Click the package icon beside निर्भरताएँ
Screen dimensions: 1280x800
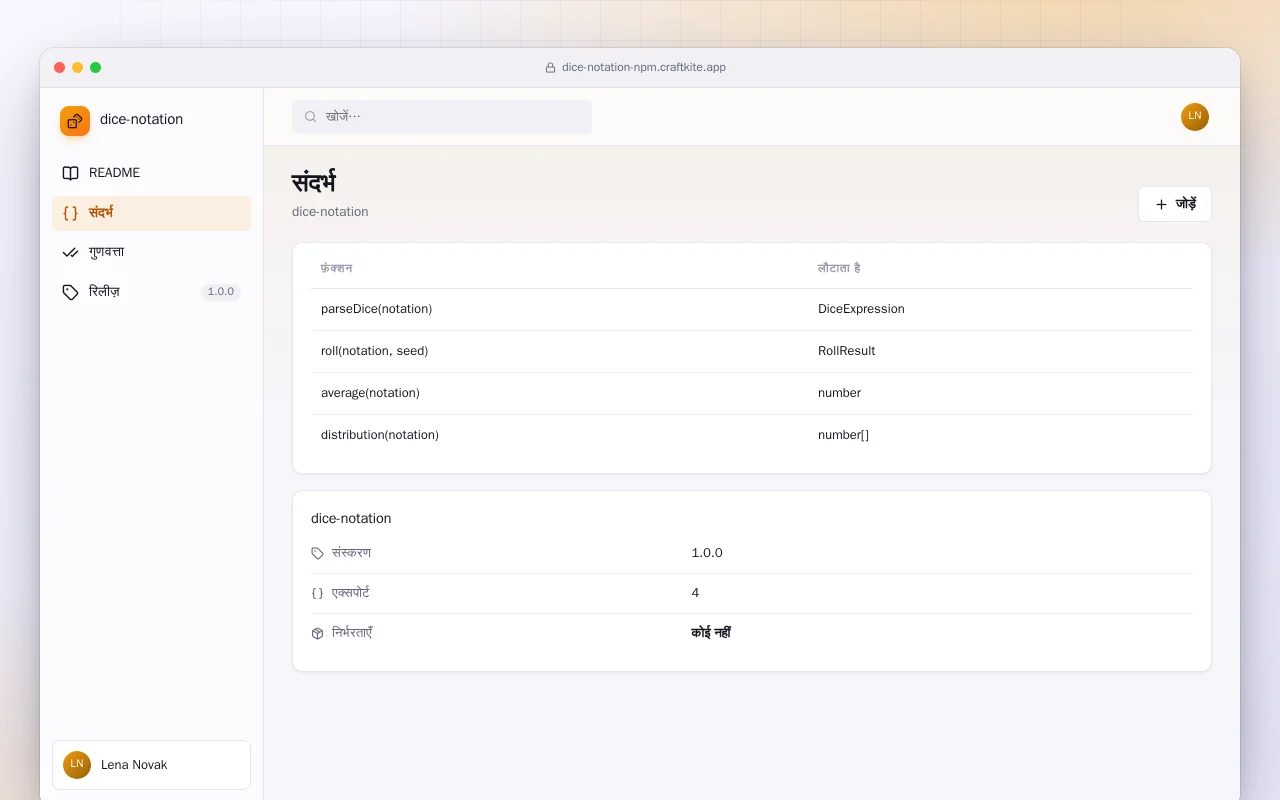318,633
